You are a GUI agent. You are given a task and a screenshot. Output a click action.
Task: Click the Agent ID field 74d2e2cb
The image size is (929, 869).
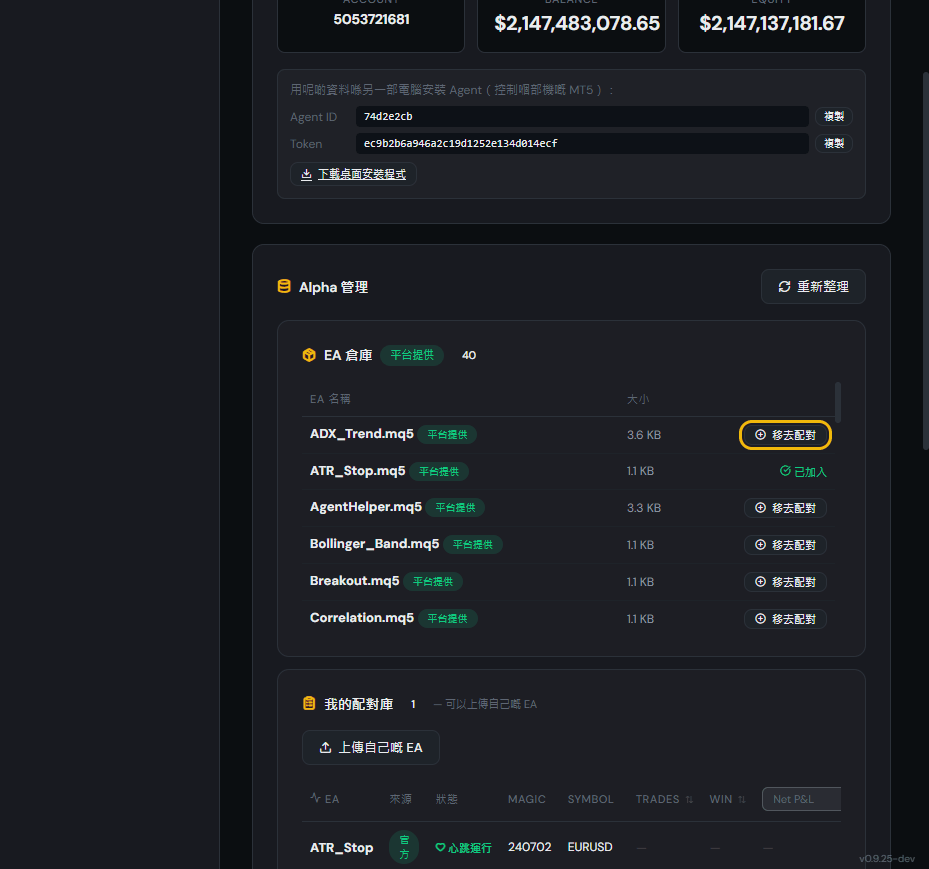coord(582,117)
